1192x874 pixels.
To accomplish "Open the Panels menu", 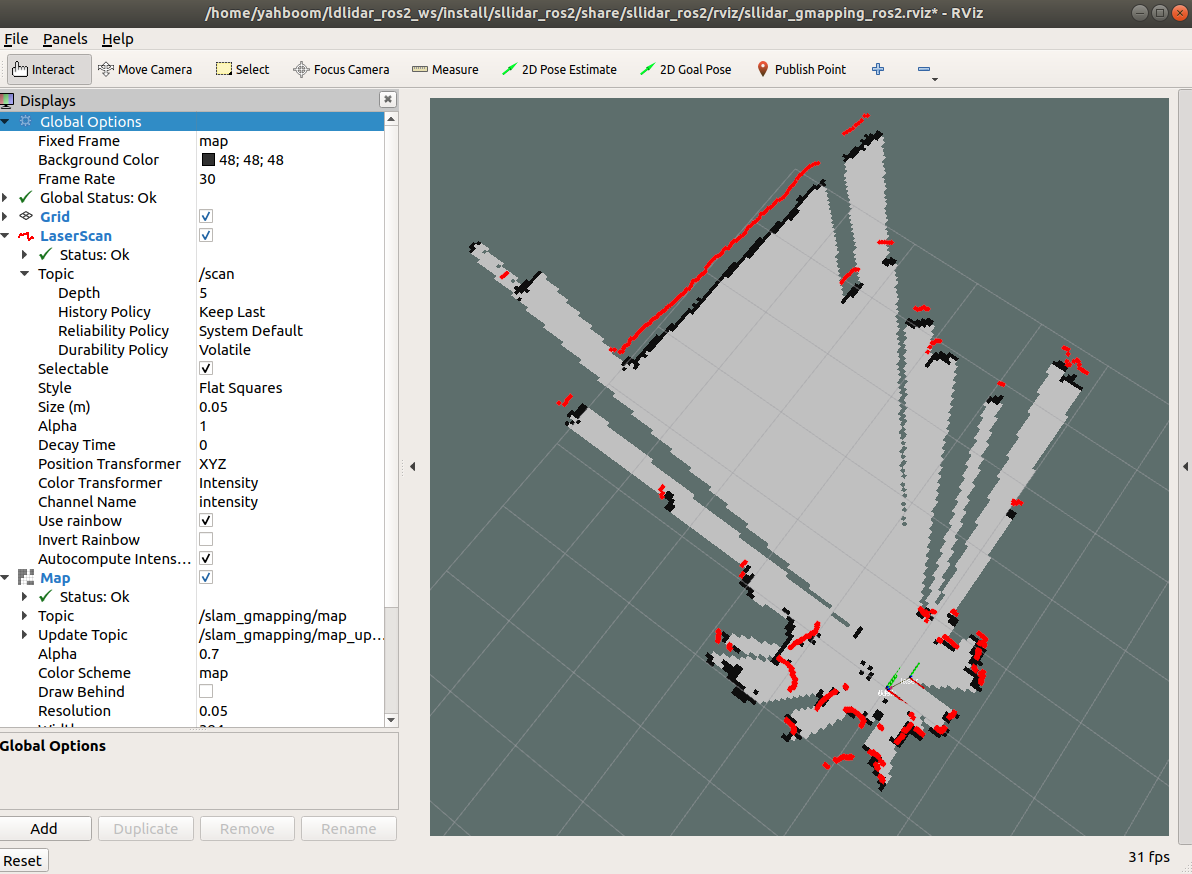I will pyautogui.click(x=65, y=39).
